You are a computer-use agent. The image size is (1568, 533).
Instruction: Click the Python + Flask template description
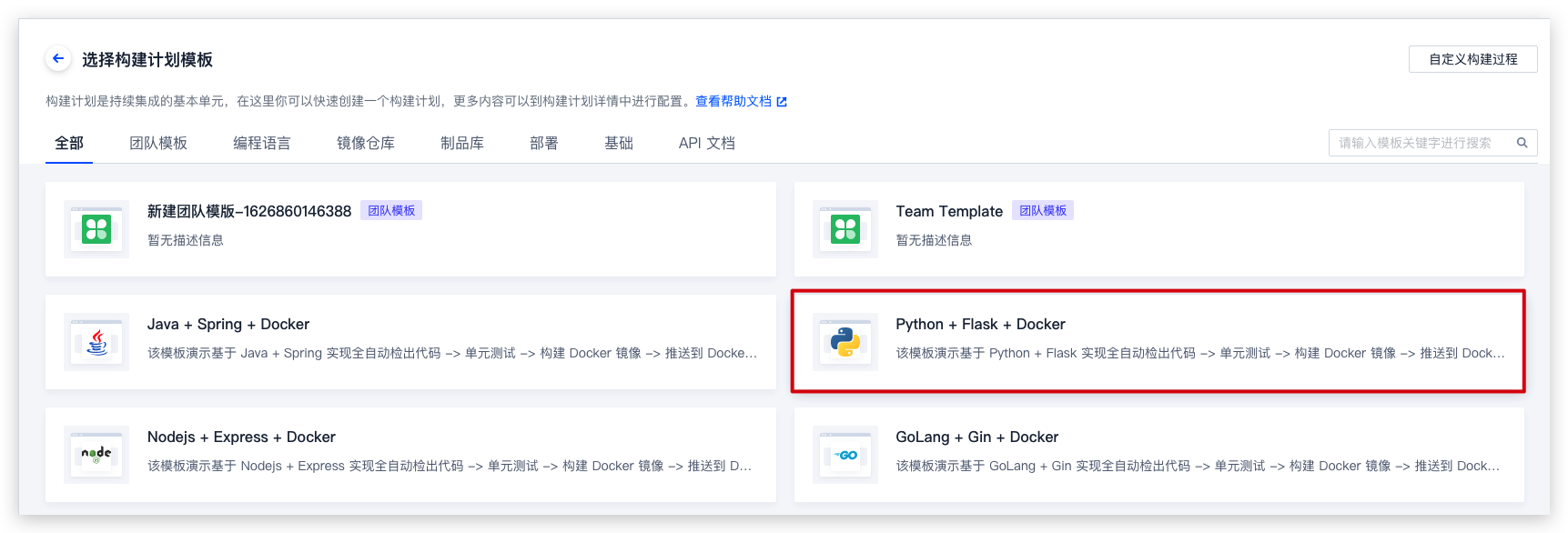[x=1200, y=353]
